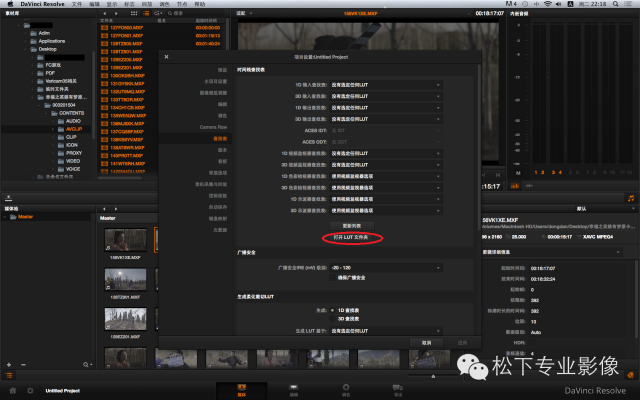
Task: Open the 1D 输出查找表 dropdown
Action: coord(386,108)
